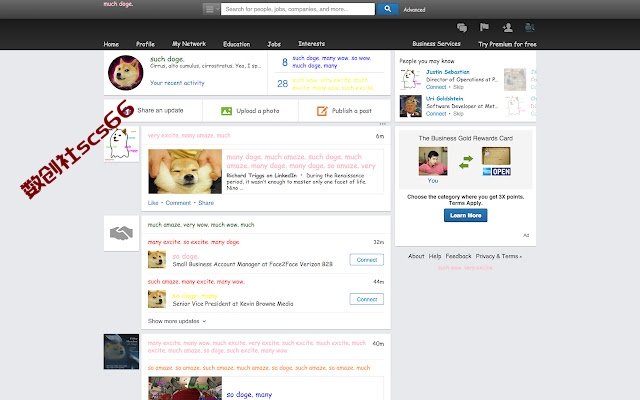Click the such doge profile avatar
The width and height of the screenshot is (640, 400).
pos(126,73)
